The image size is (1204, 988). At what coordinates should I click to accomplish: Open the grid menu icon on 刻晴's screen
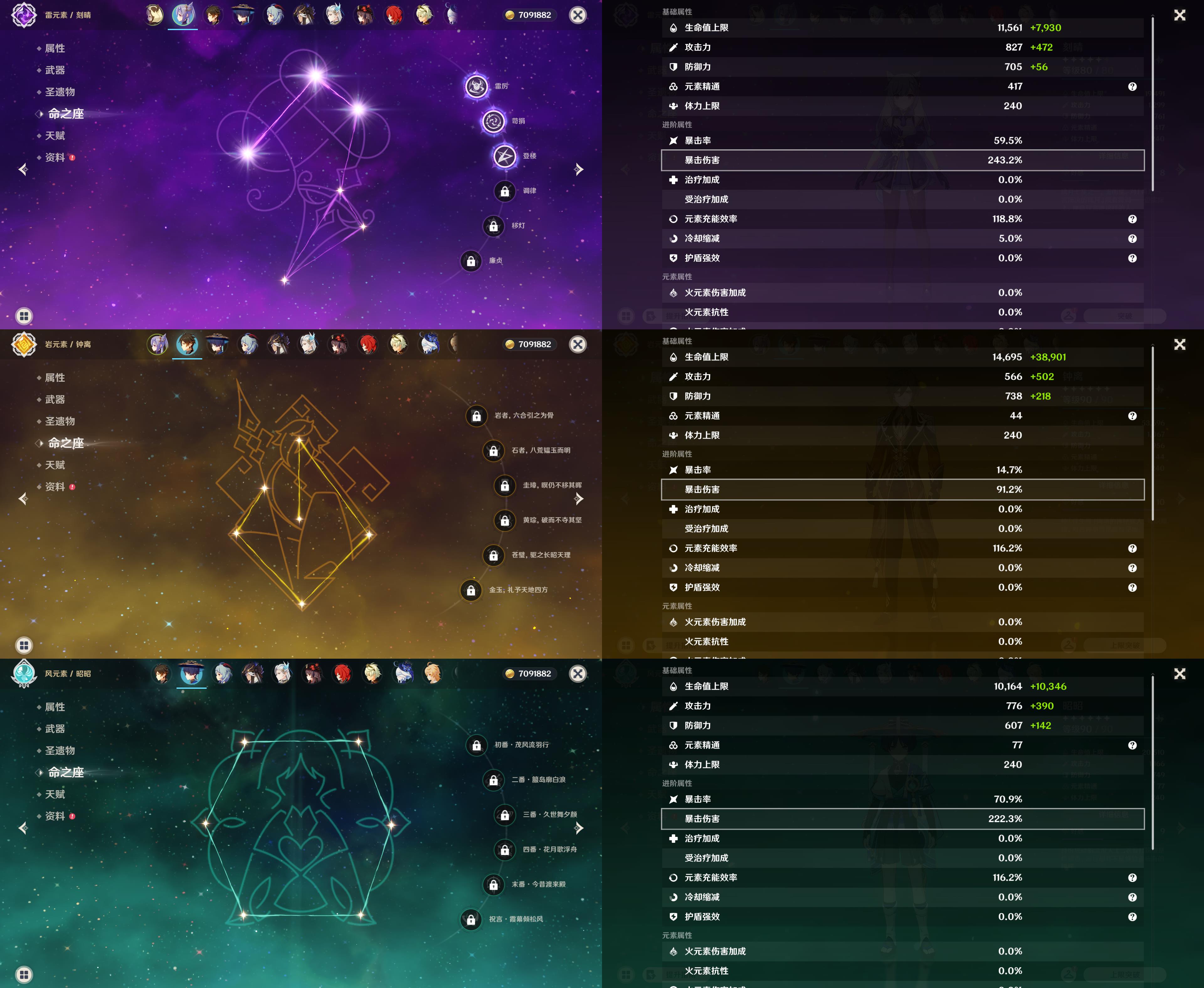coord(24,316)
